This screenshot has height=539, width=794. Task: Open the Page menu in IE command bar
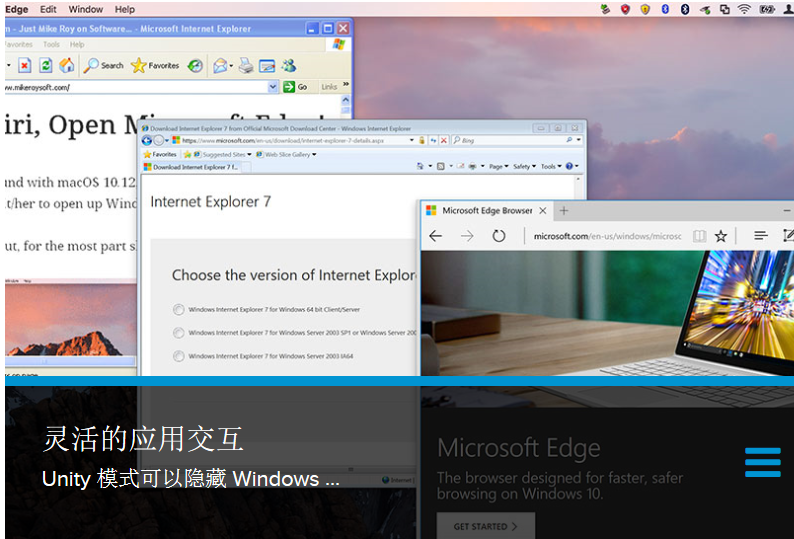pos(498,166)
